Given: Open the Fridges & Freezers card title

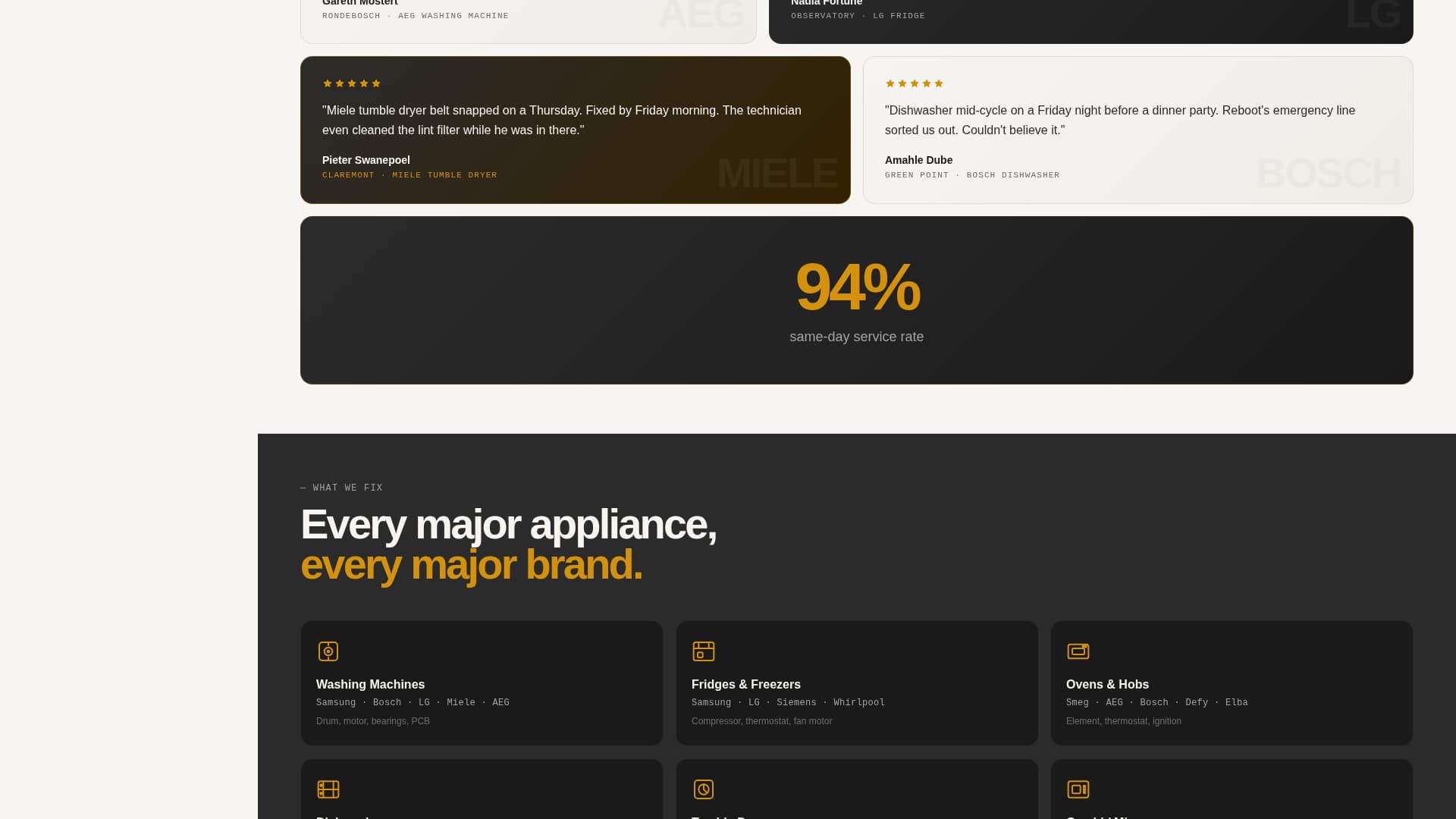Looking at the screenshot, I should 746,684.
